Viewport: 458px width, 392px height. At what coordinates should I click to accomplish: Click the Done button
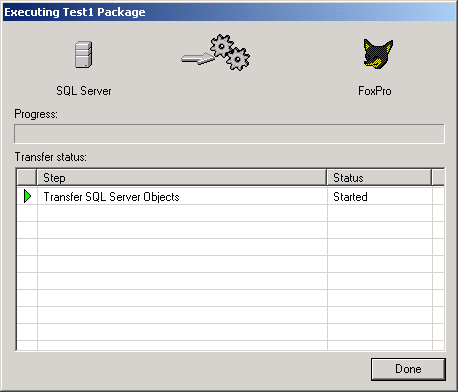pyautogui.click(x=408, y=369)
